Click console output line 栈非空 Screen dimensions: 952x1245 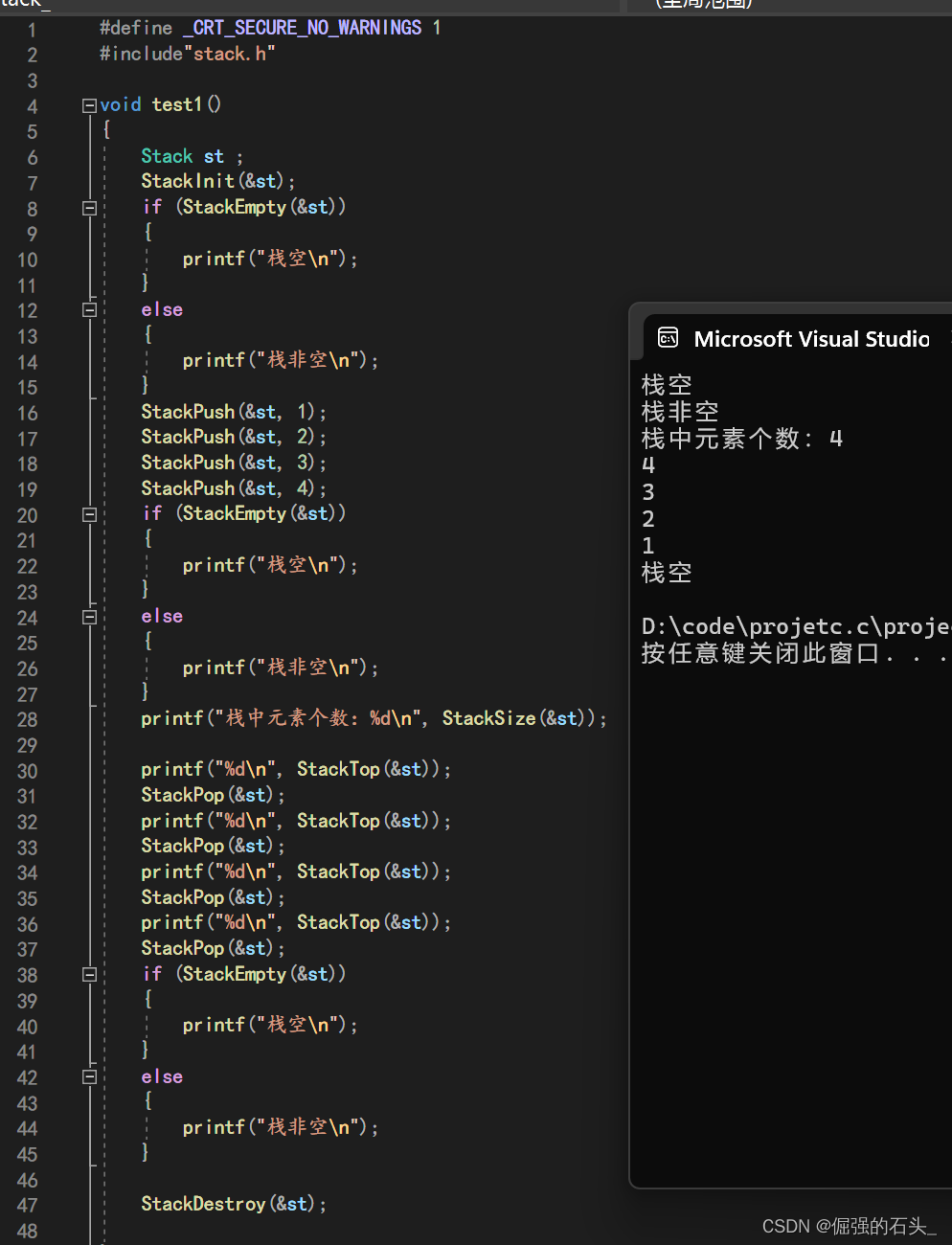click(x=680, y=412)
